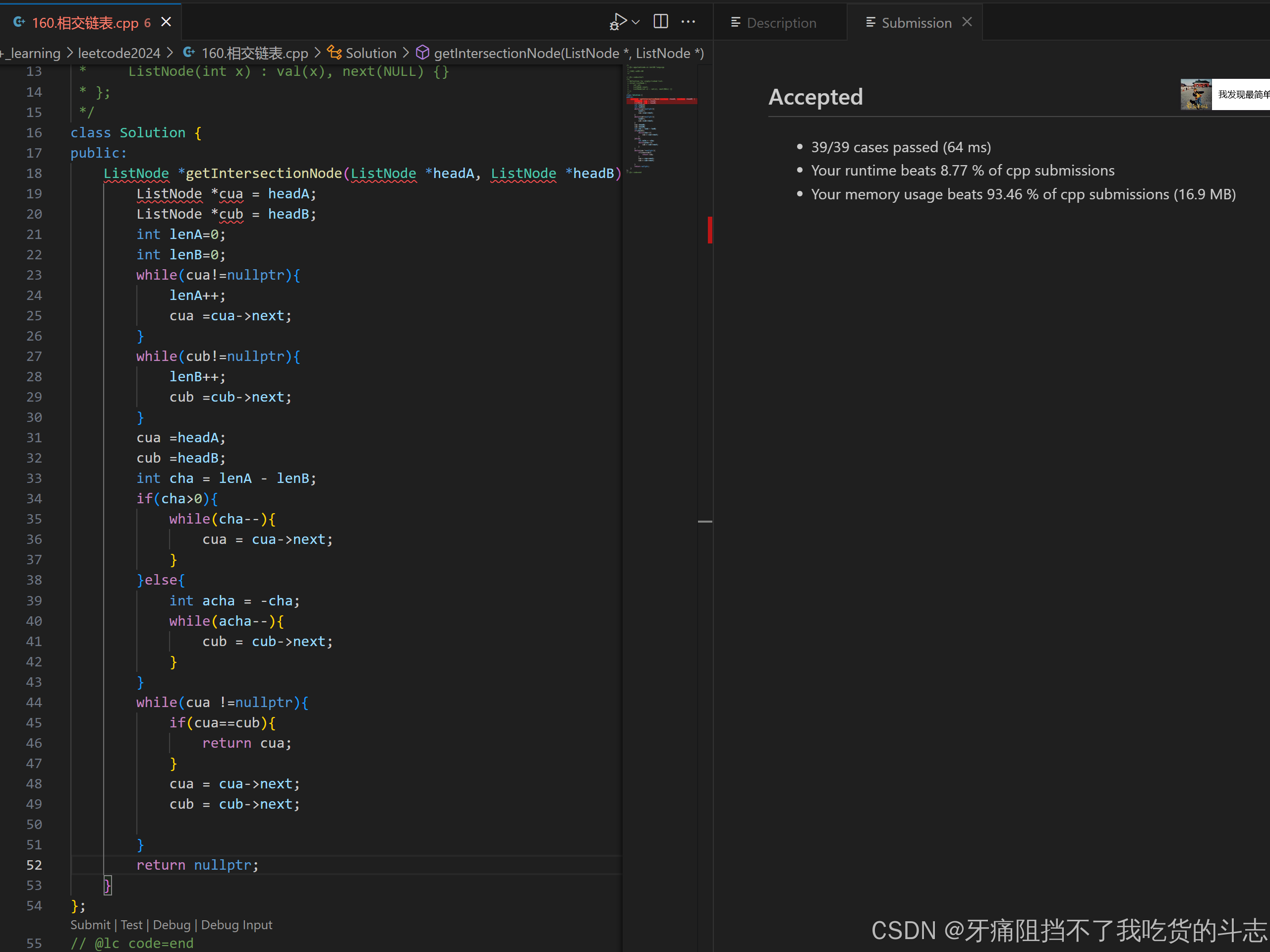Viewport: 1270px width, 952px height.
Task: Click the Submit code lens link
Action: [x=90, y=925]
